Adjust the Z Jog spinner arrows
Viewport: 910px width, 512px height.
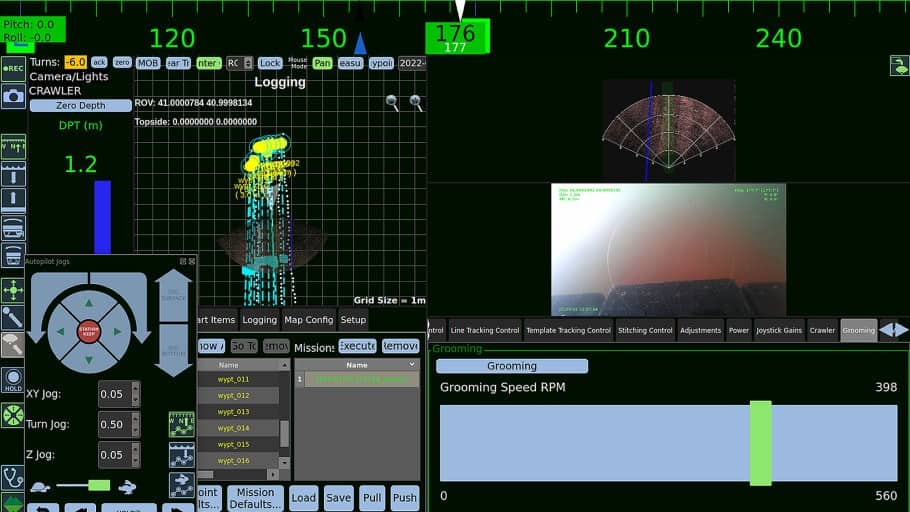click(136, 455)
